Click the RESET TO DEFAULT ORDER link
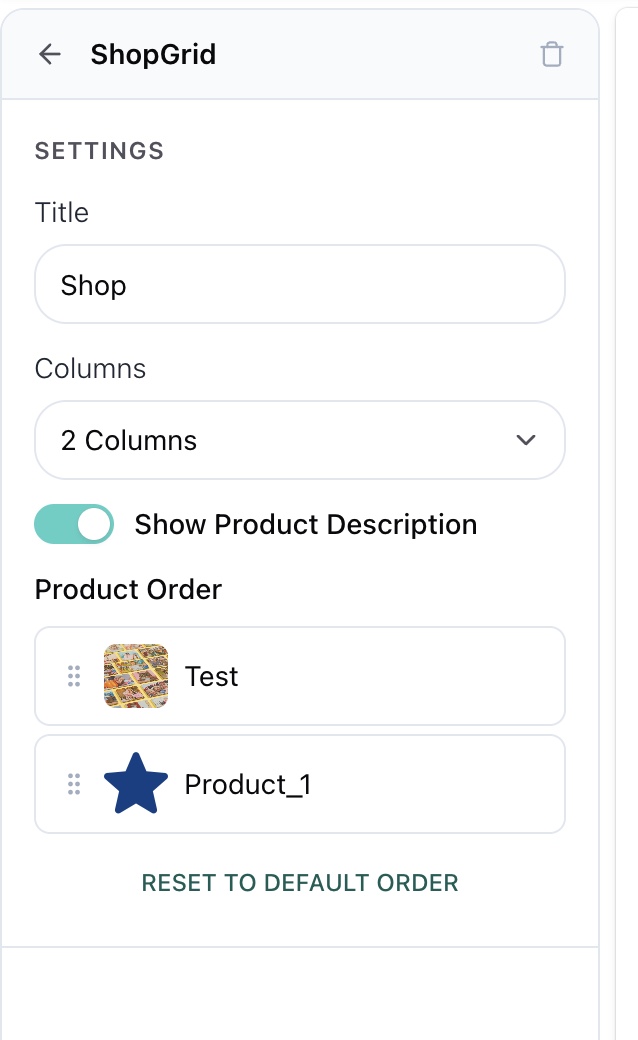Image resolution: width=638 pixels, height=1040 pixels. tap(300, 883)
